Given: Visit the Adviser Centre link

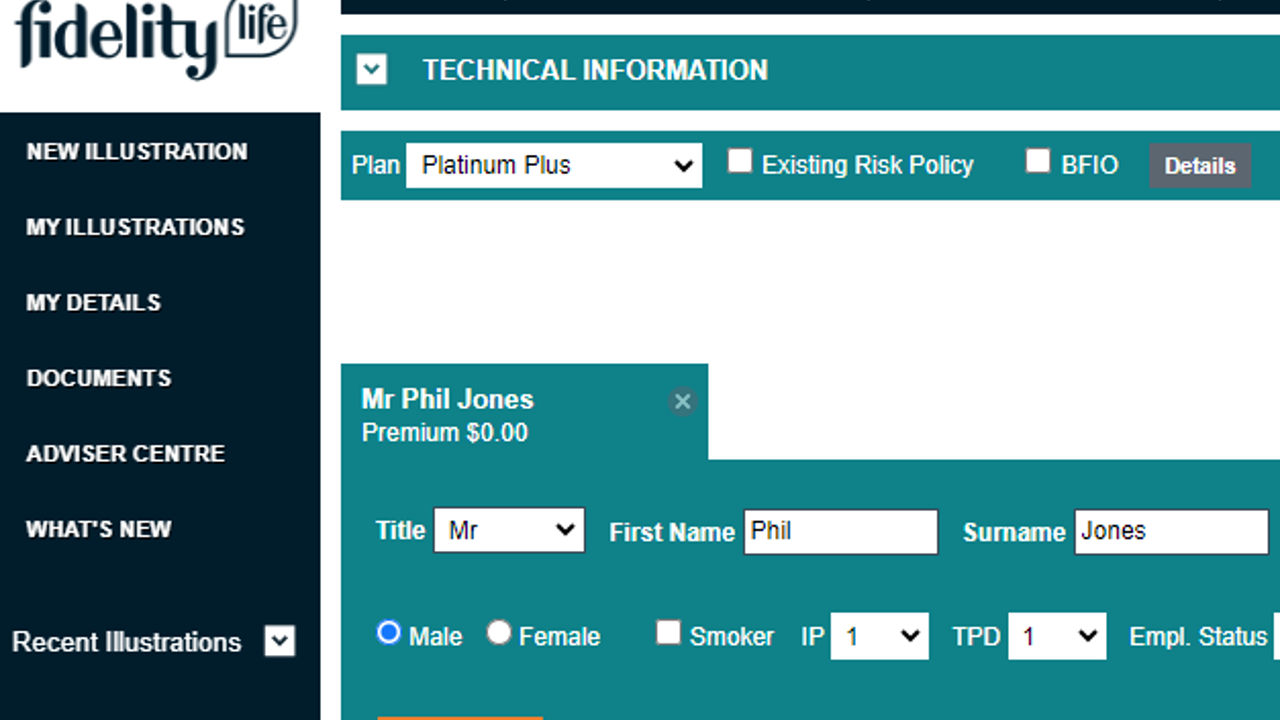Looking at the screenshot, I should pyautogui.click(x=125, y=453).
